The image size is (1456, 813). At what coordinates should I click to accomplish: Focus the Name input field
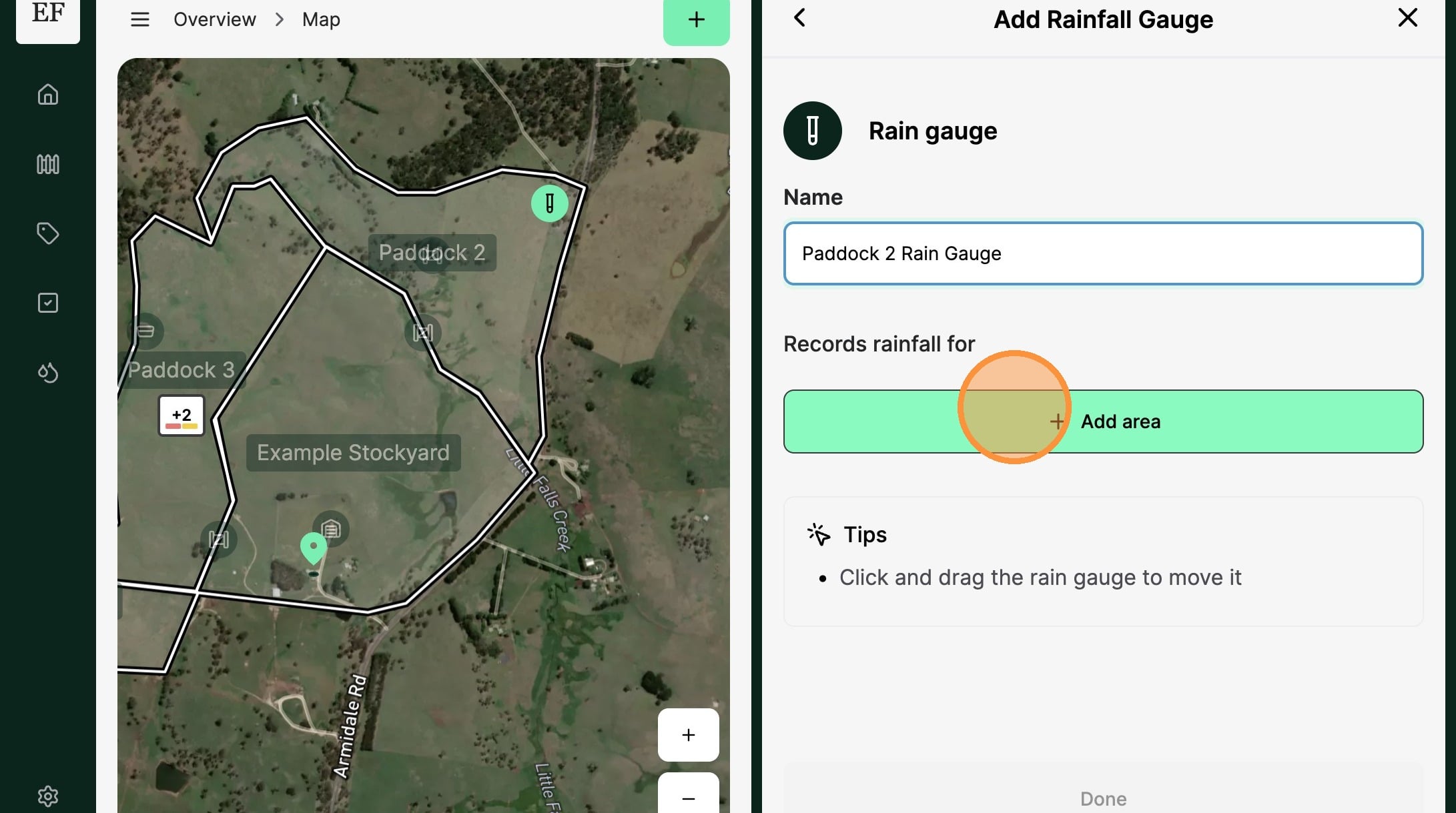pos(1104,253)
